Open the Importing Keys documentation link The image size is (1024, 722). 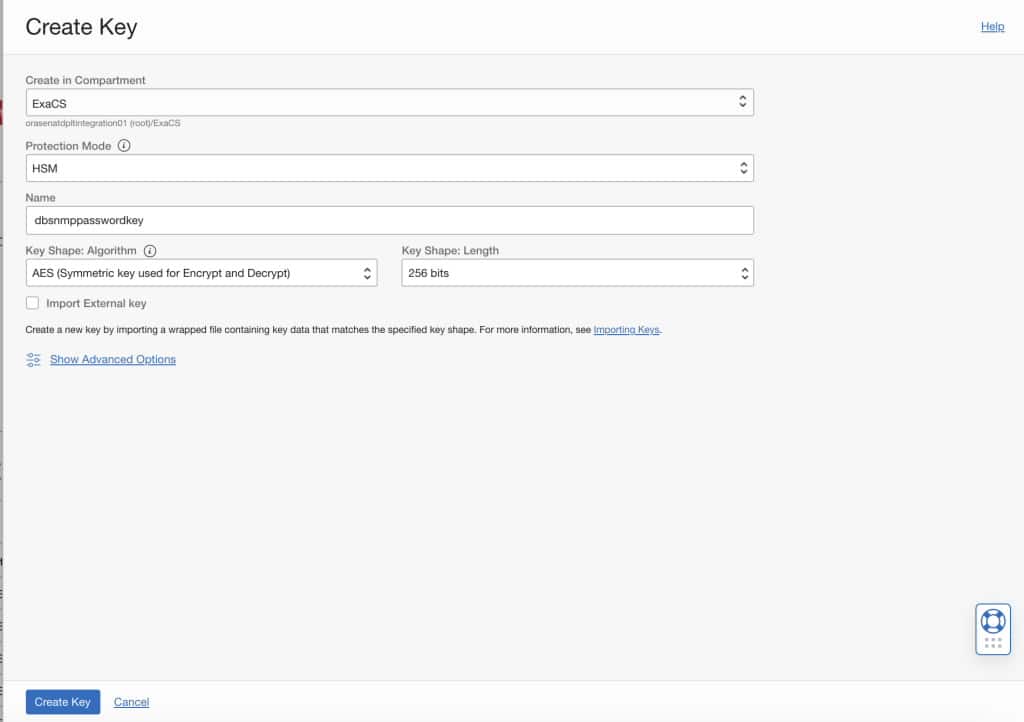[626, 328]
